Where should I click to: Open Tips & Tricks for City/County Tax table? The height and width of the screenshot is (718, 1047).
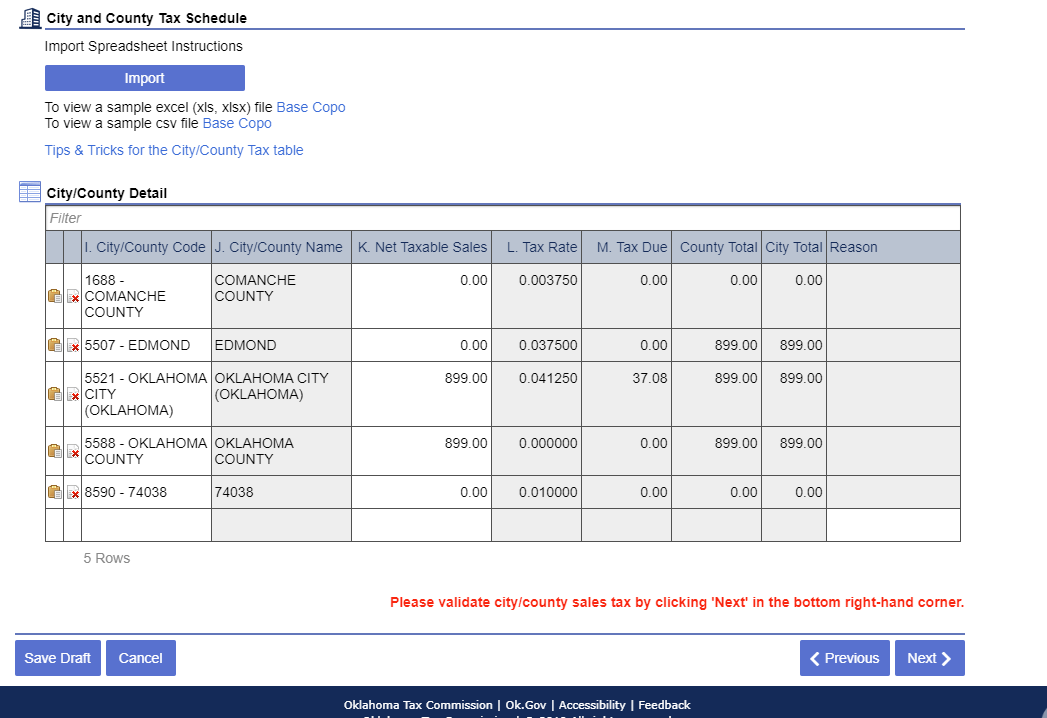174,150
